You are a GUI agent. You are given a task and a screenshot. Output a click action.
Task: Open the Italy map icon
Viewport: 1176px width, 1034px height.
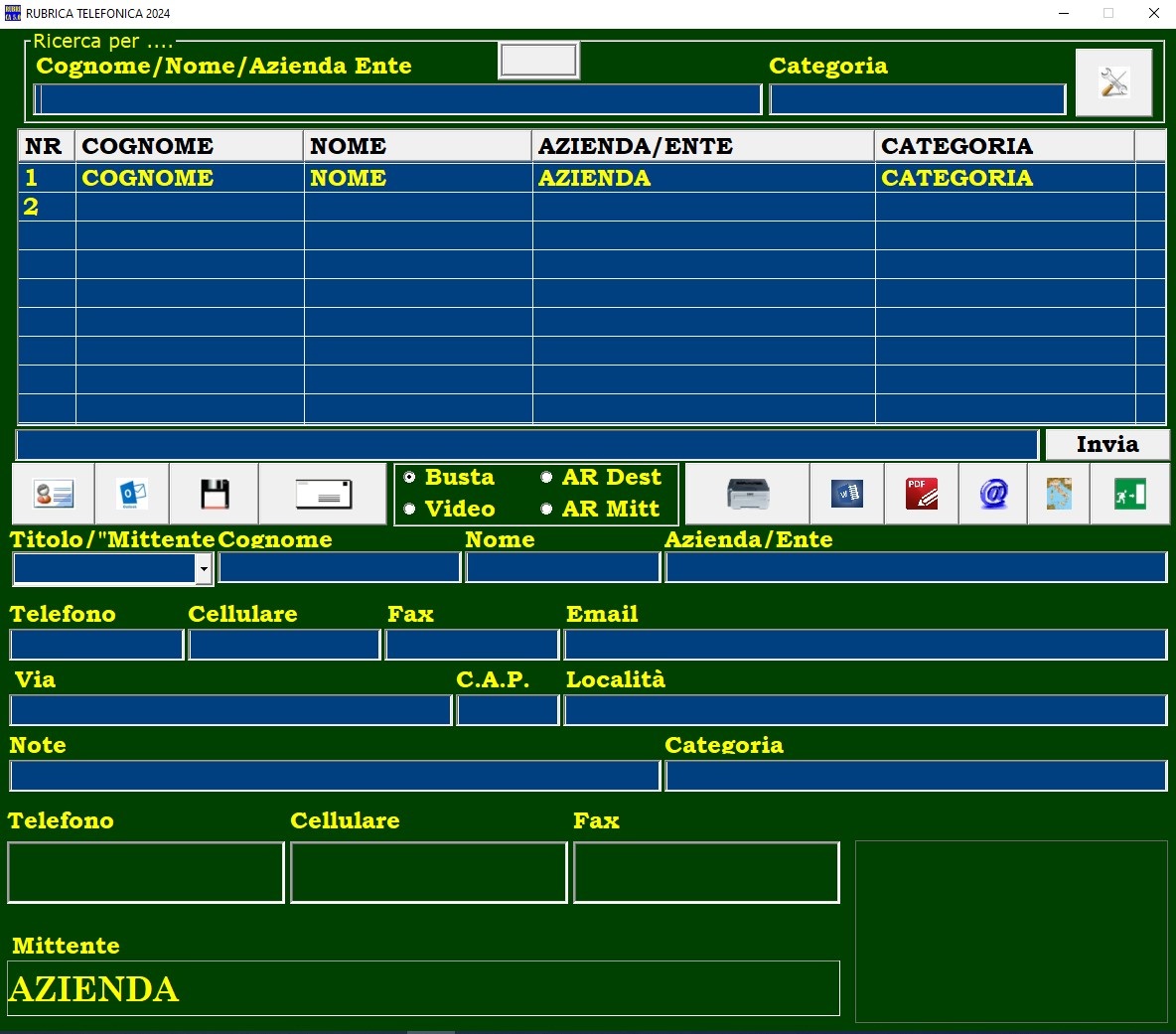coord(1058,494)
